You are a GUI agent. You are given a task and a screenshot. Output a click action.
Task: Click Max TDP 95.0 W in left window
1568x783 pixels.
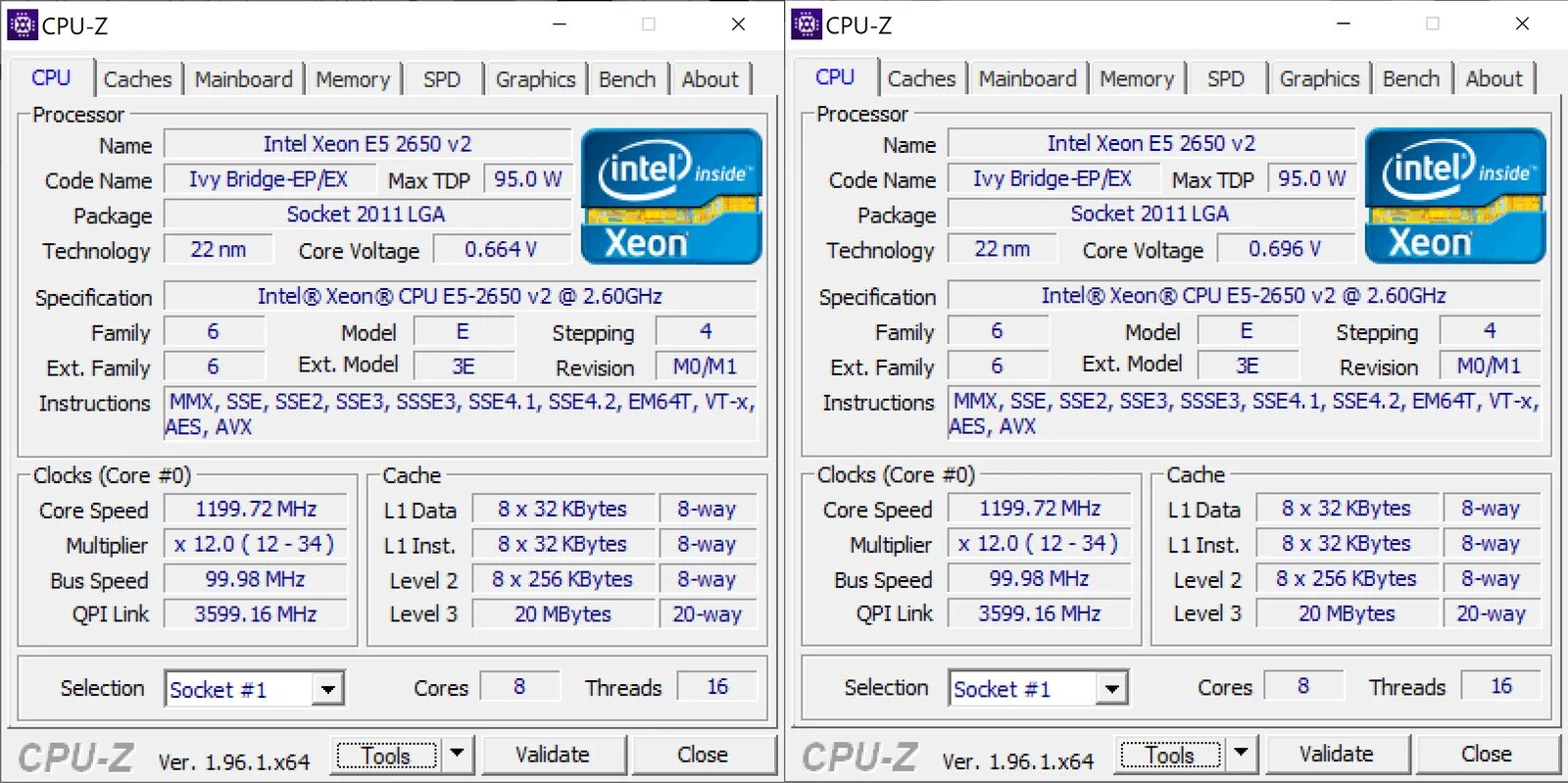click(x=527, y=179)
